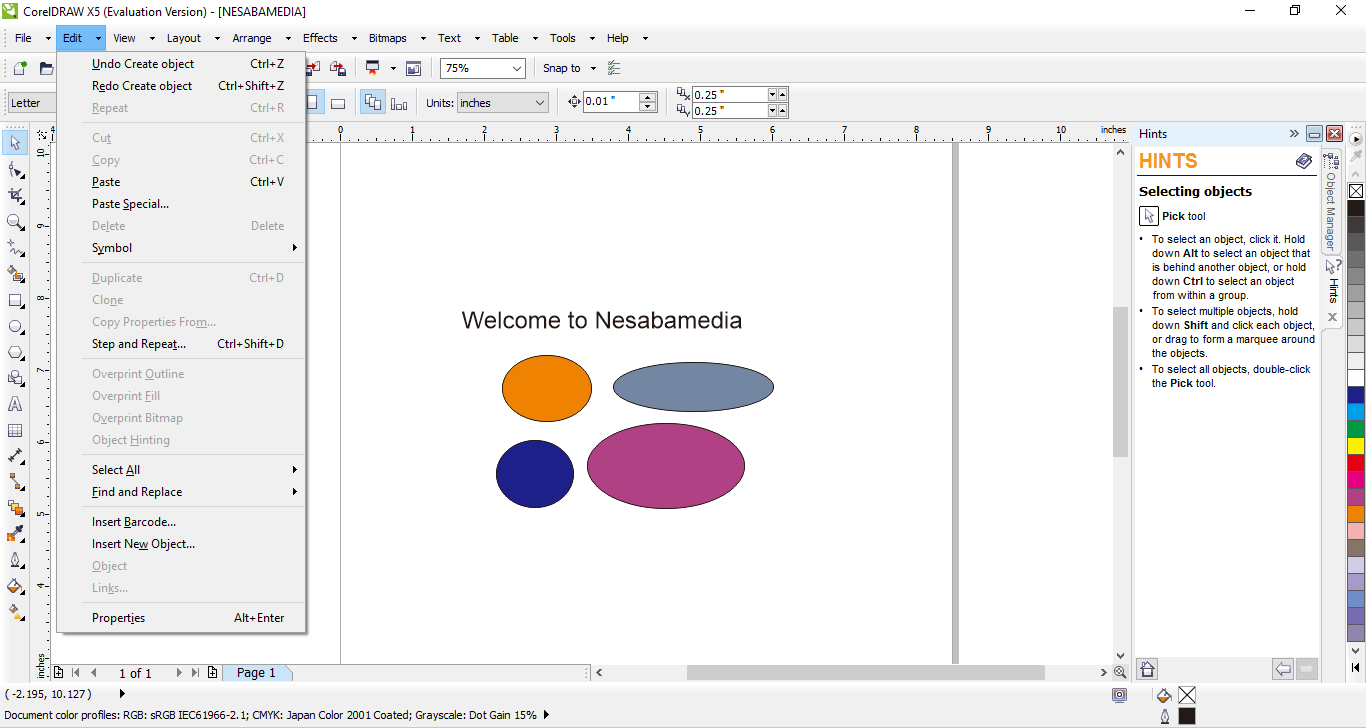Screen dimensions: 1366x728
Task: Pick the Text tool
Action: [15, 405]
